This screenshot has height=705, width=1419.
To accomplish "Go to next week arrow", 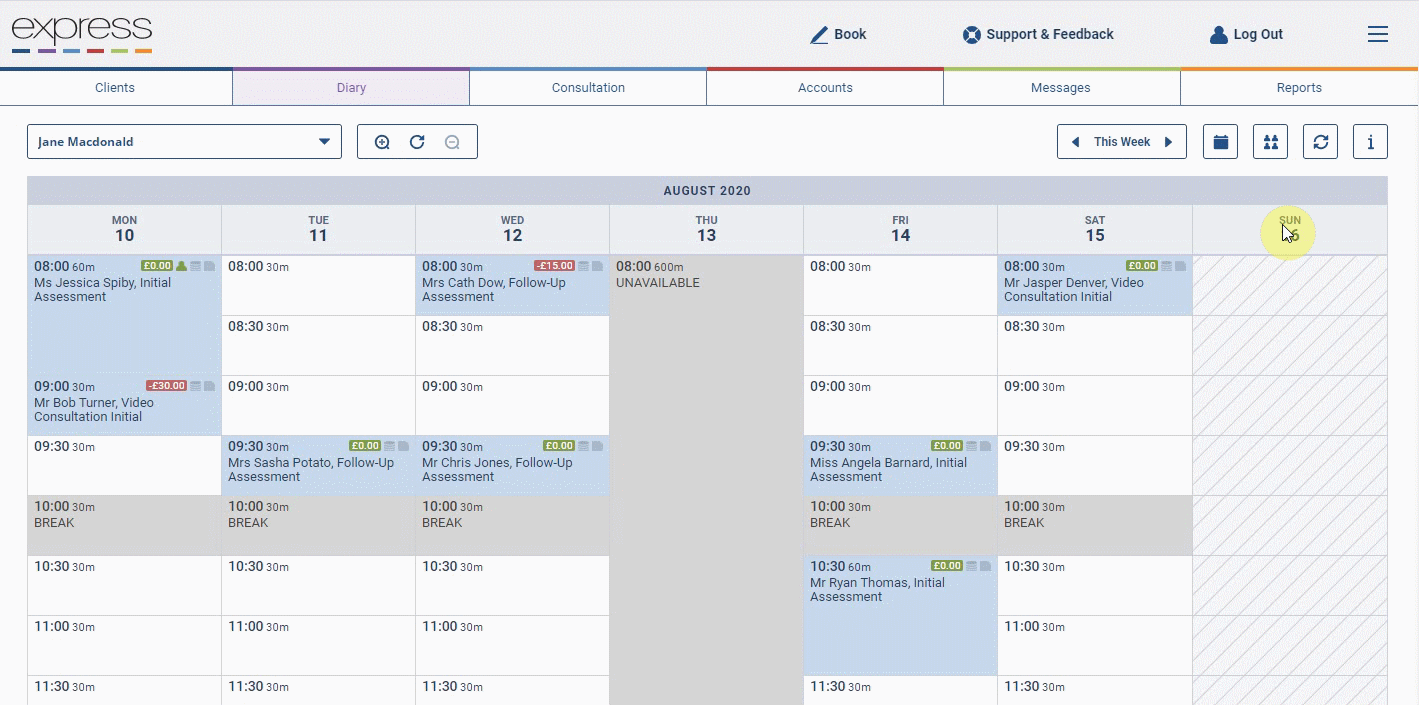I will pos(1168,142).
